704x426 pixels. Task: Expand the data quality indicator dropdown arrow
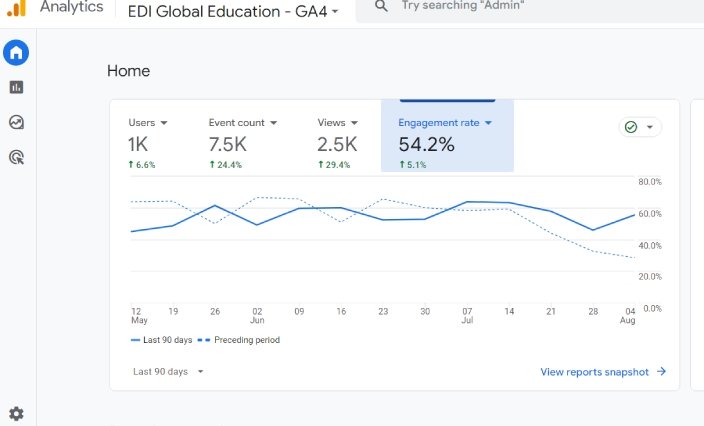tap(650, 127)
